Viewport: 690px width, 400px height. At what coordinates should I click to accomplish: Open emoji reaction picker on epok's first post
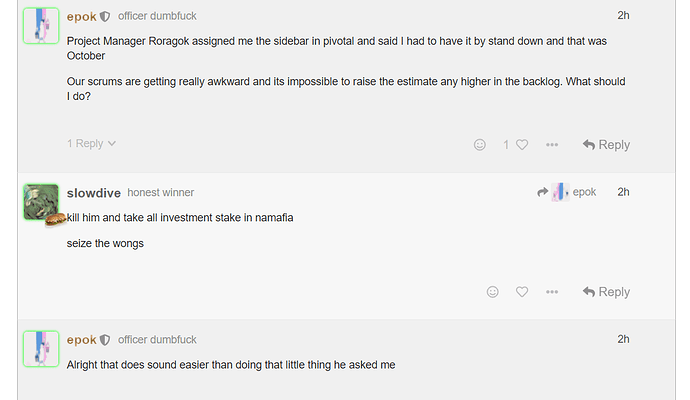click(480, 145)
